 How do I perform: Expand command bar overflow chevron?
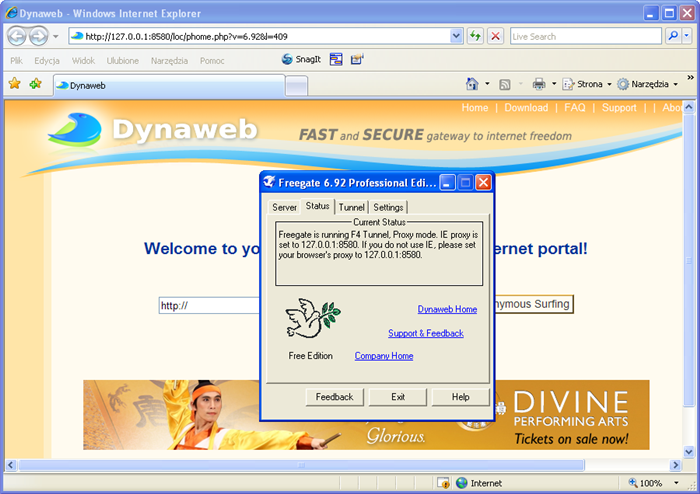tap(690, 78)
